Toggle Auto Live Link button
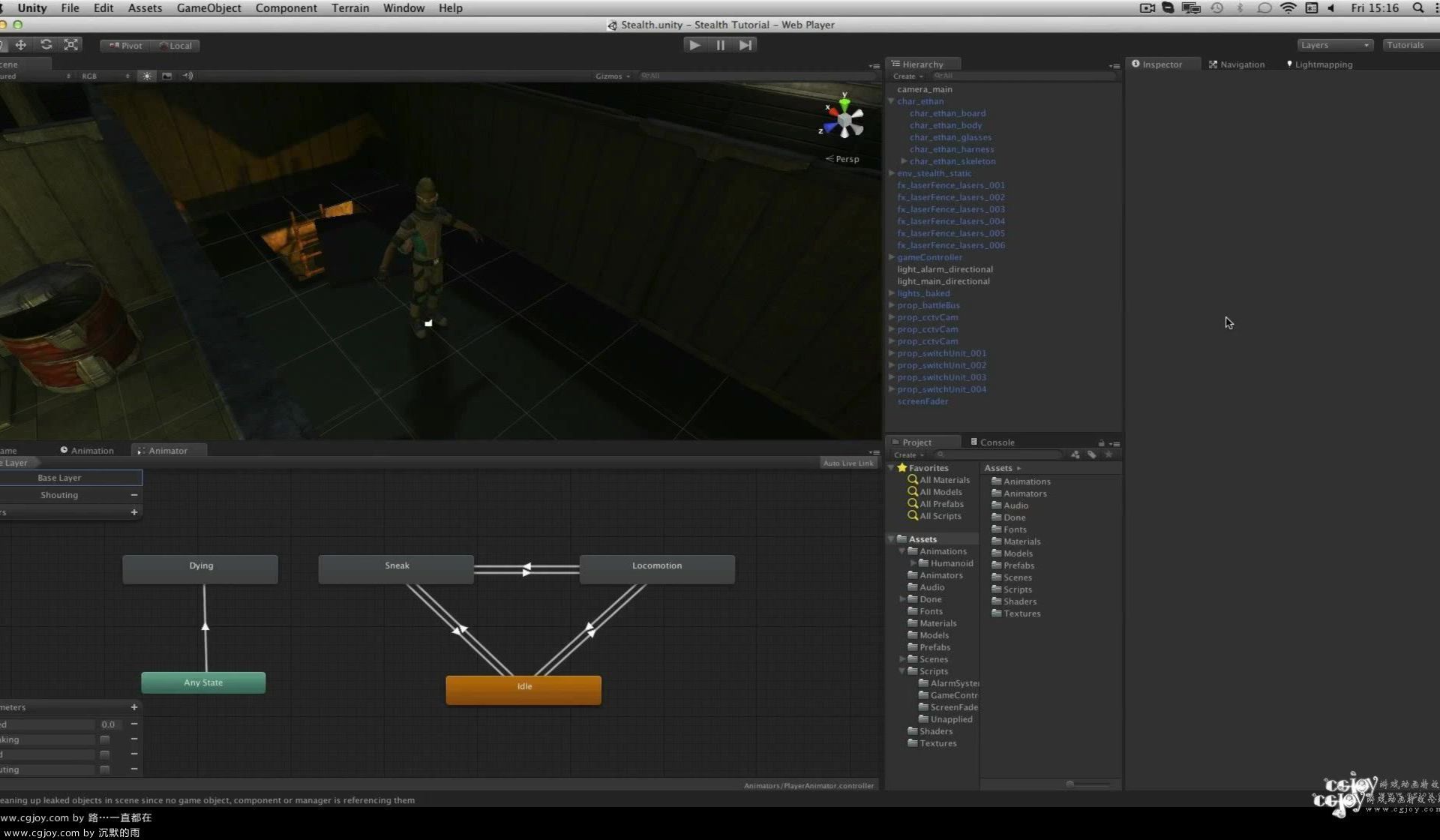Image resolution: width=1440 pixels, height=840 pixels. coord(847,463)
